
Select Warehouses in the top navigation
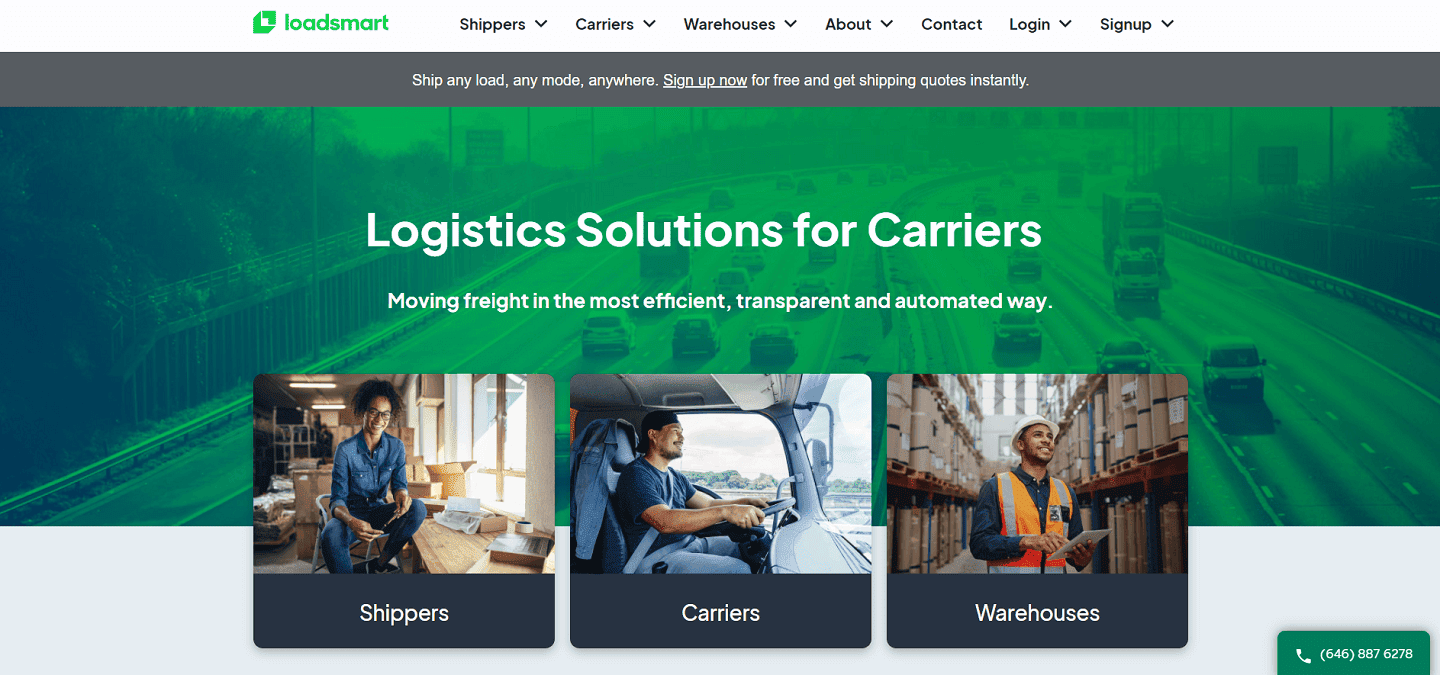729,24
